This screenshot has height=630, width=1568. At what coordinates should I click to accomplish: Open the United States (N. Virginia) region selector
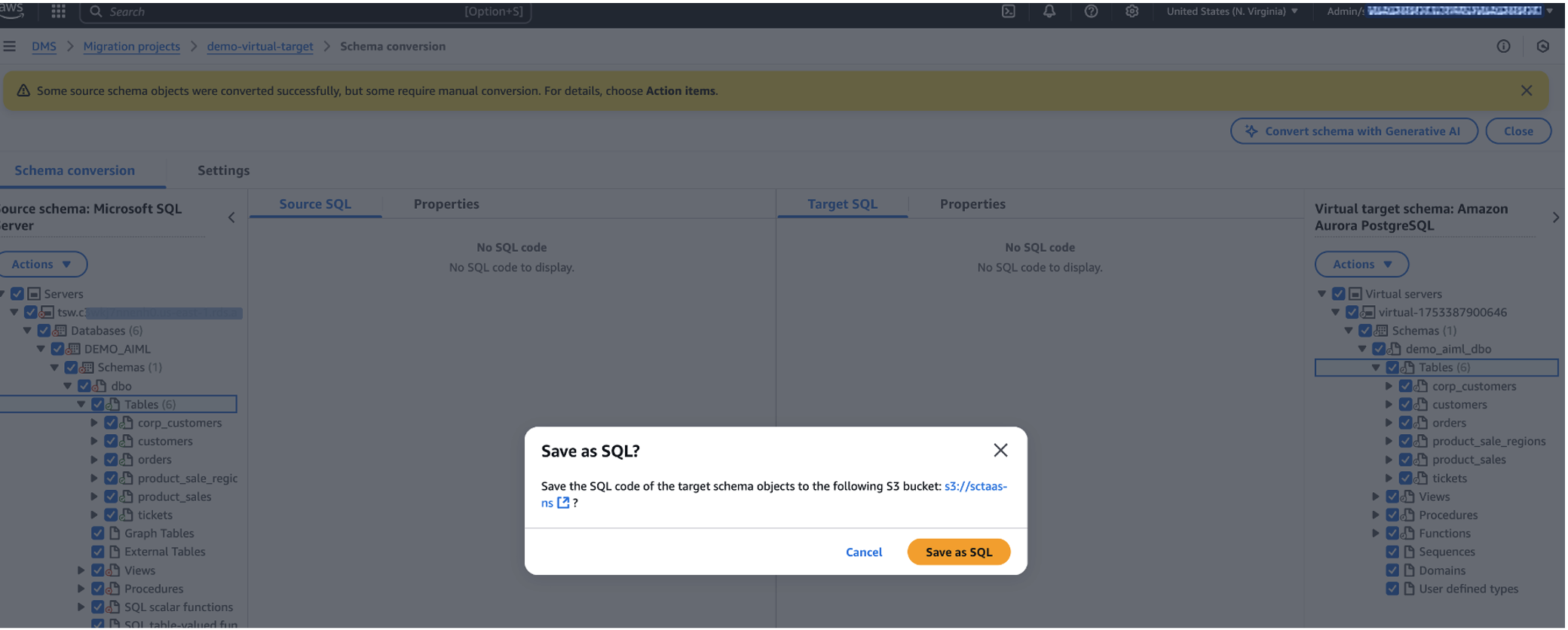pos(1232,11)
